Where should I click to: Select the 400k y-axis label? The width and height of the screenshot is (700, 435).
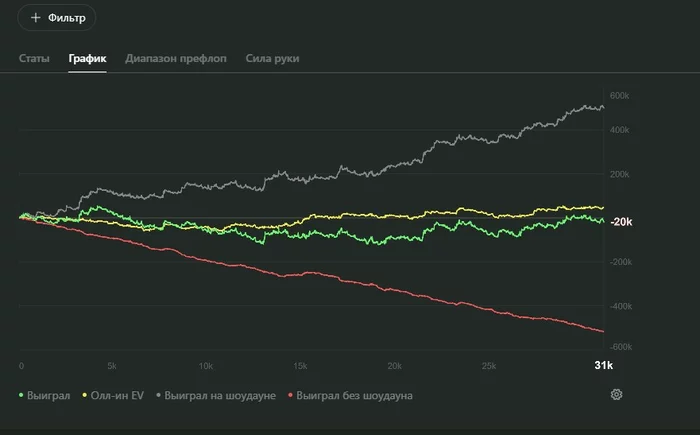[619, 130]
